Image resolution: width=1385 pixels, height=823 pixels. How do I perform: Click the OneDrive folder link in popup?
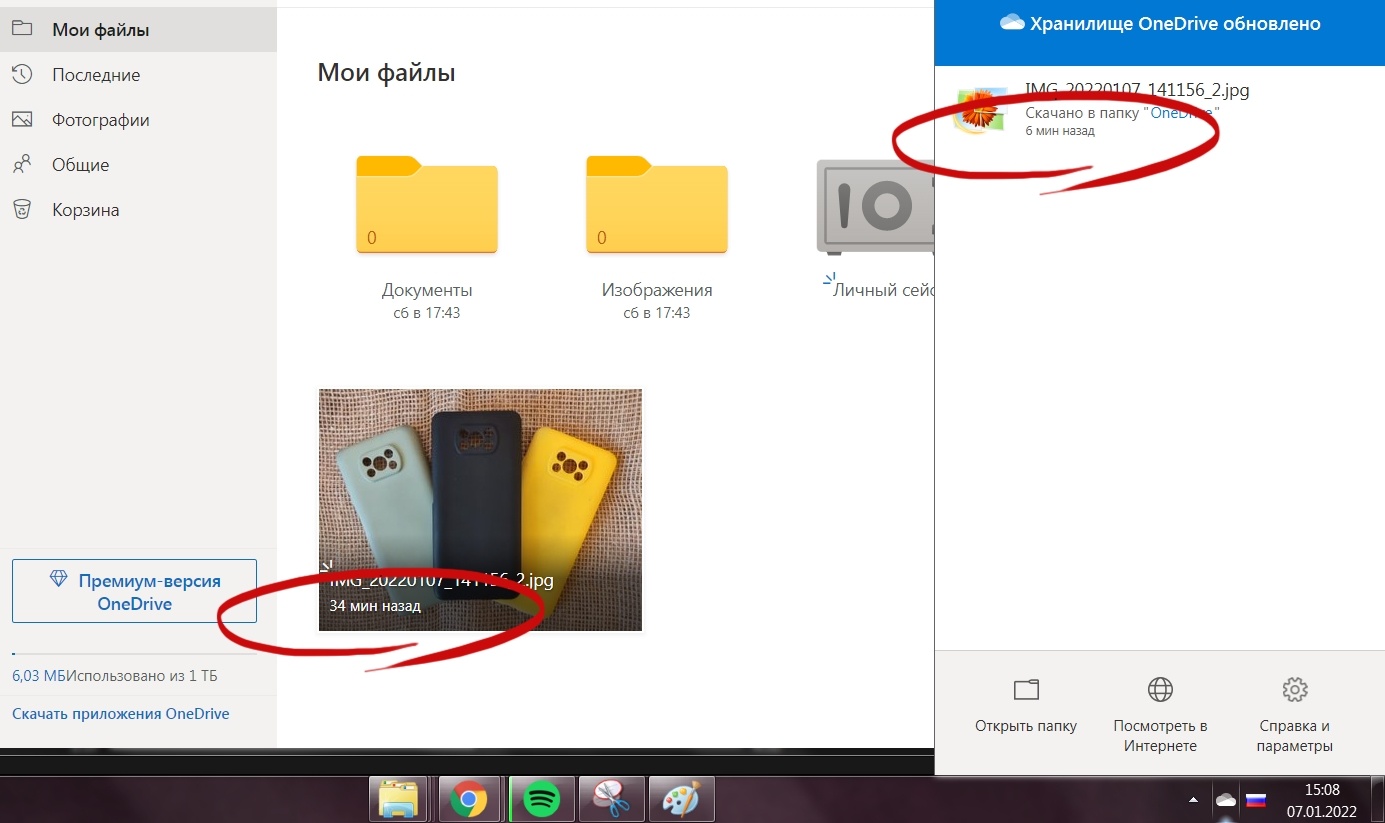click(1182, 113)
